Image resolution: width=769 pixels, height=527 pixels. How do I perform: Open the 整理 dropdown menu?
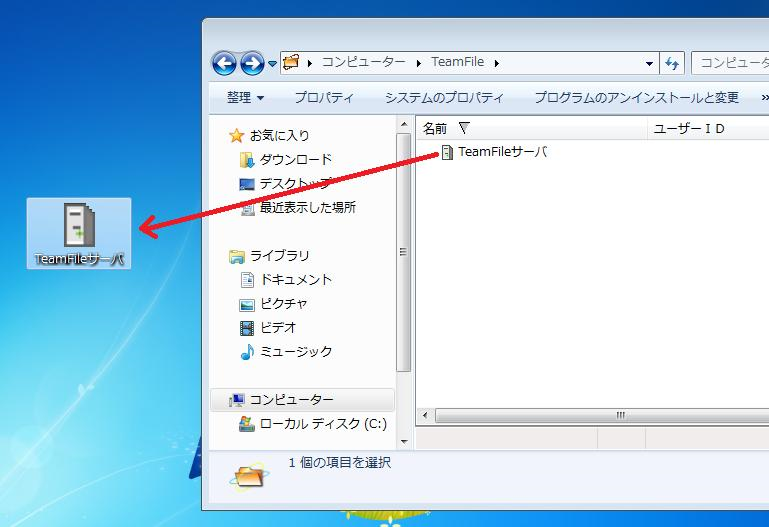coord(245,98)
